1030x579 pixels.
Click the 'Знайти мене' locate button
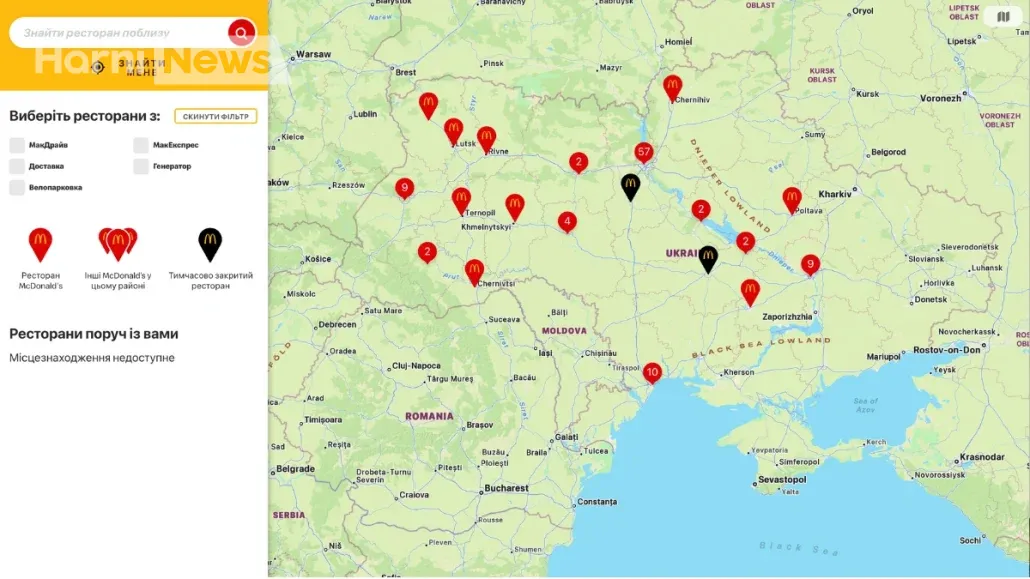pos(129,67)
